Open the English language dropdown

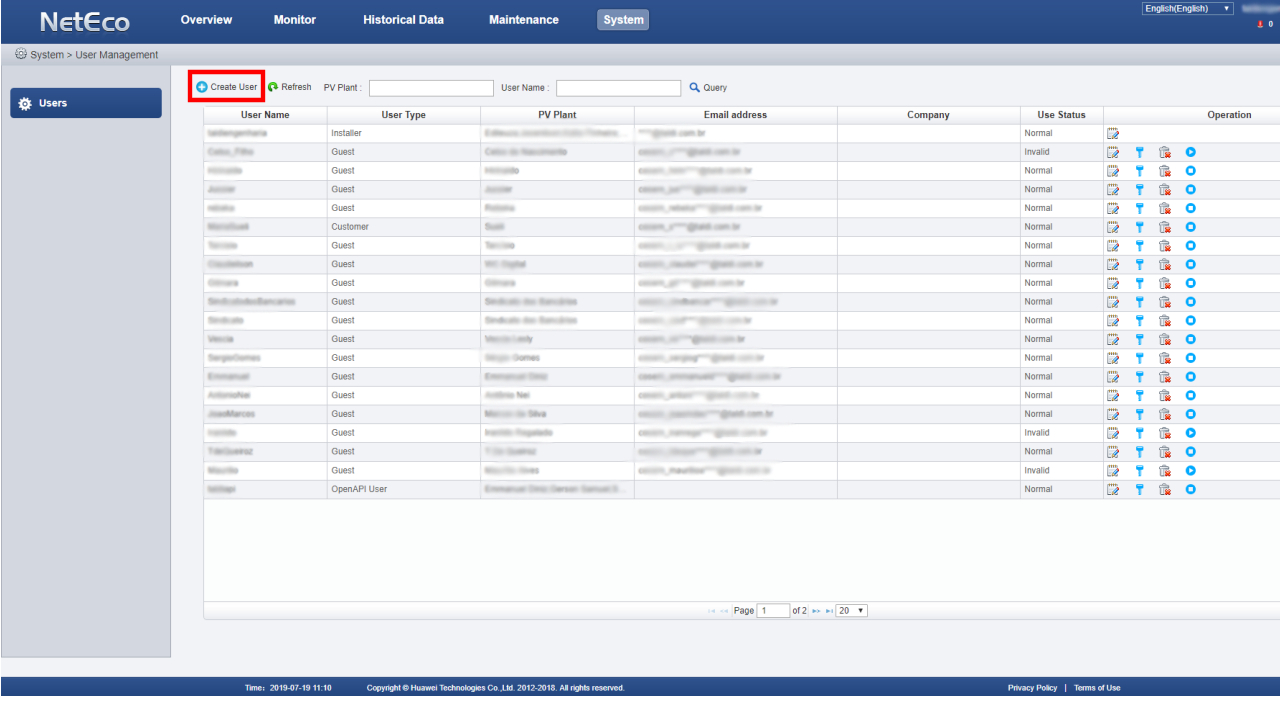click(1187, 9)
